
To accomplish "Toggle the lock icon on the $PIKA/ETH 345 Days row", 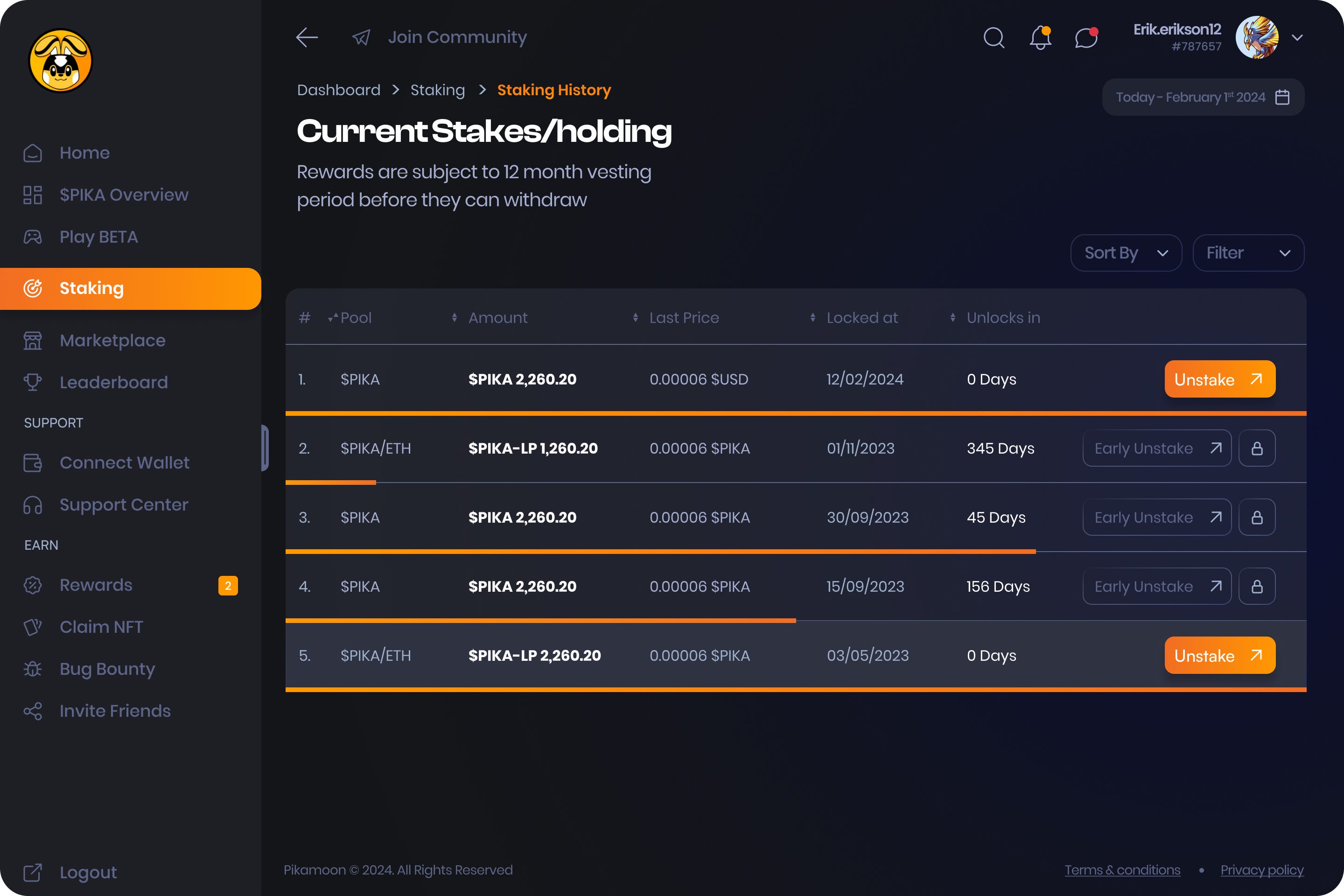I will tap(1257, 448).
